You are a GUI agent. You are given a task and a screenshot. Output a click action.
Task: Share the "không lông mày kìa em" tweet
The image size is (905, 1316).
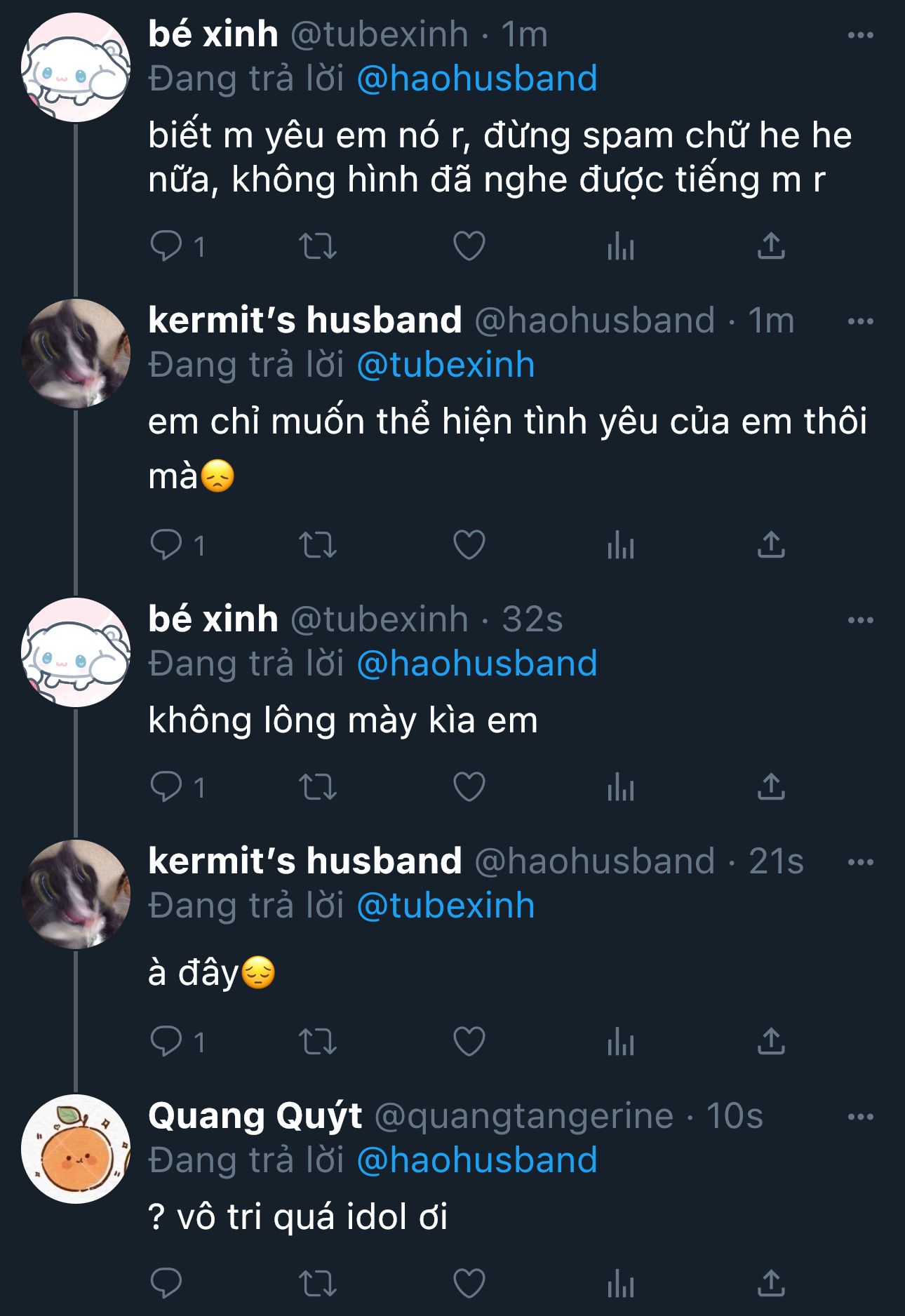pyautogui.click(x=771, y=787)
